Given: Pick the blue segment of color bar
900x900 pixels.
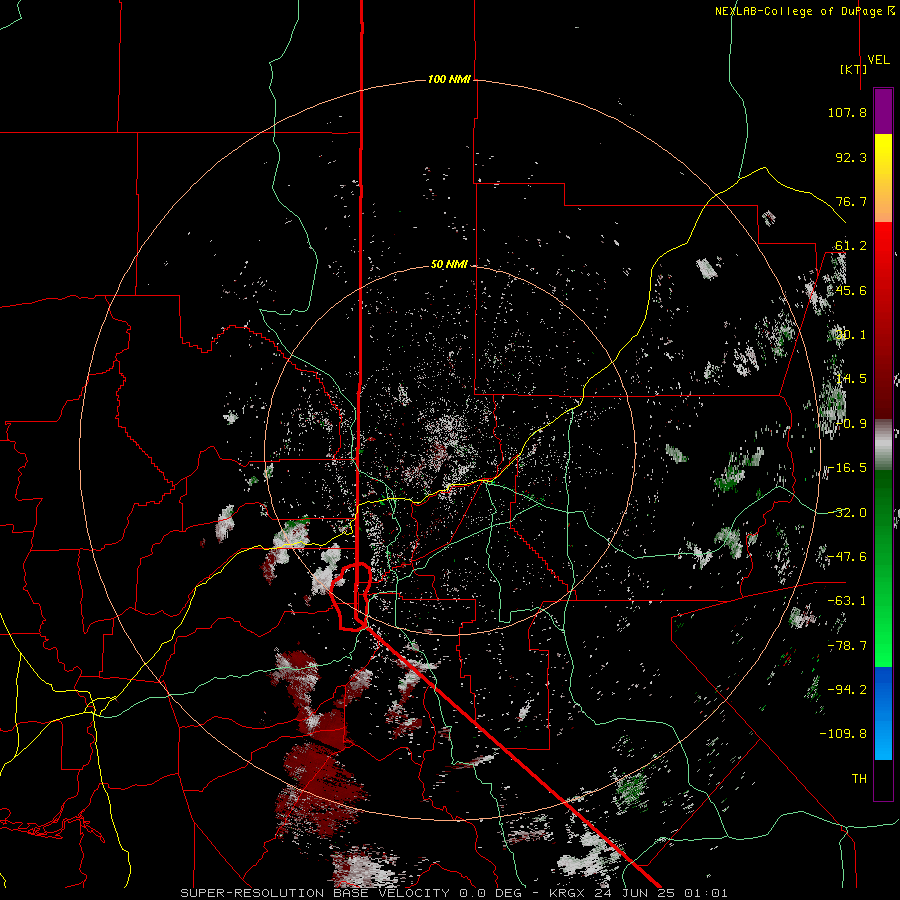Looking at the screenshot, I should pyautogui.click(x=883, y=713).
